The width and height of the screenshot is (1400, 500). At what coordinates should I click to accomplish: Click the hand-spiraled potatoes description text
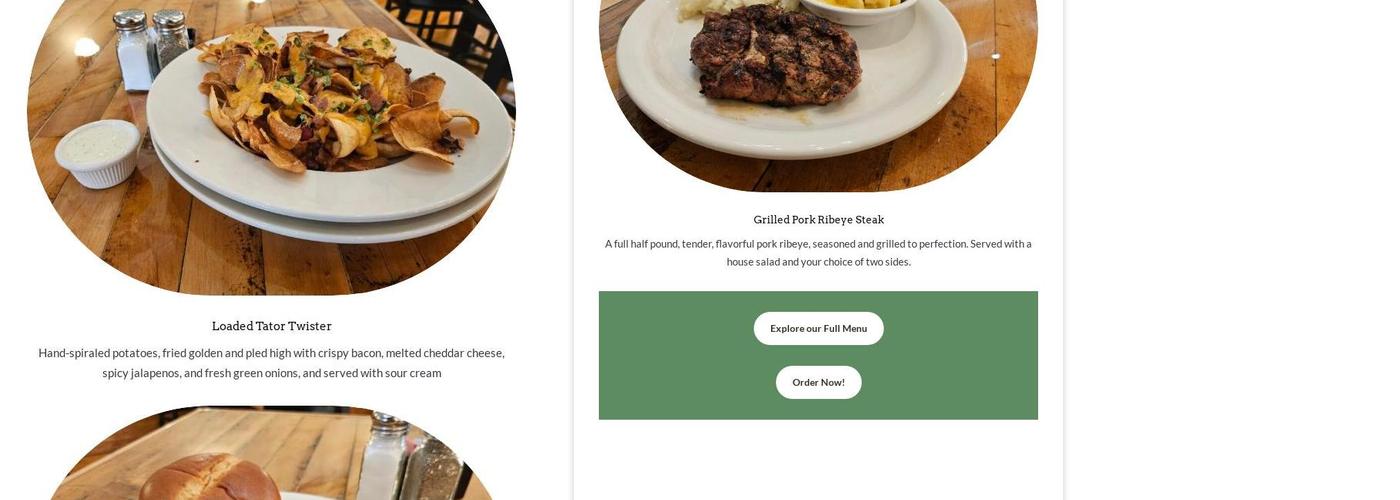point(271,363)
